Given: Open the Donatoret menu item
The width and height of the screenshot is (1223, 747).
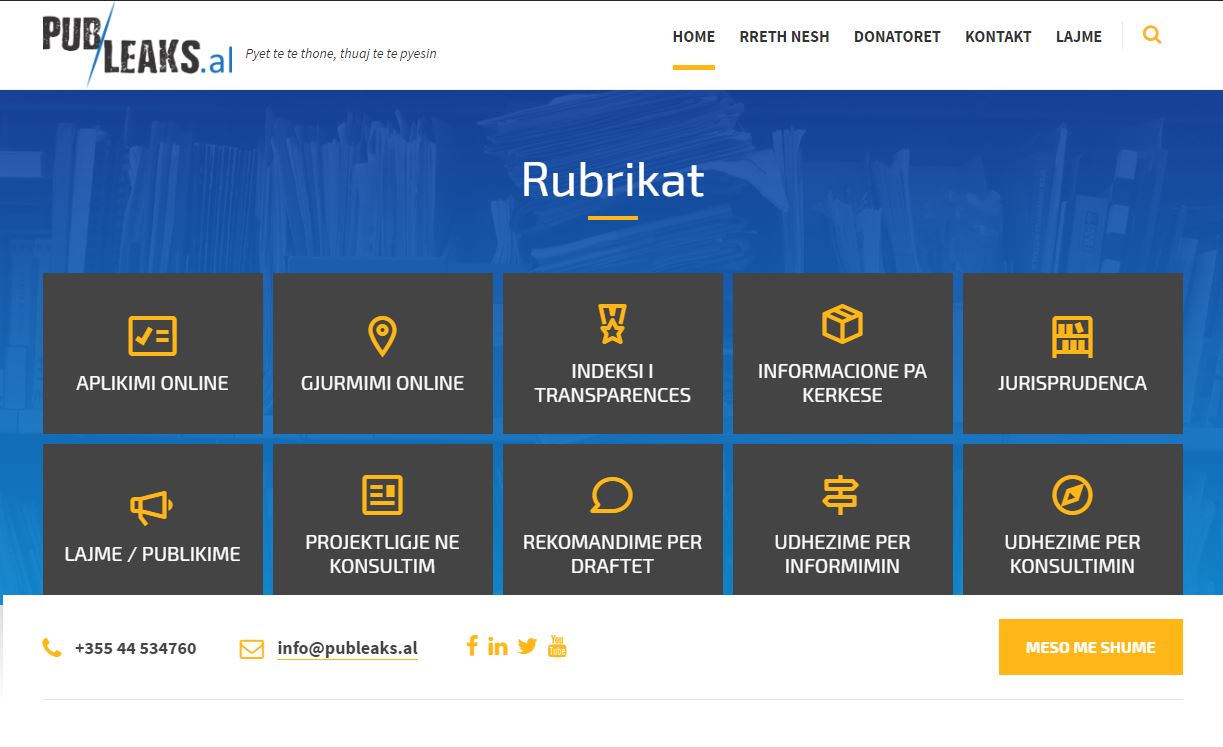Looking at the screenshot, I should 897,37.
